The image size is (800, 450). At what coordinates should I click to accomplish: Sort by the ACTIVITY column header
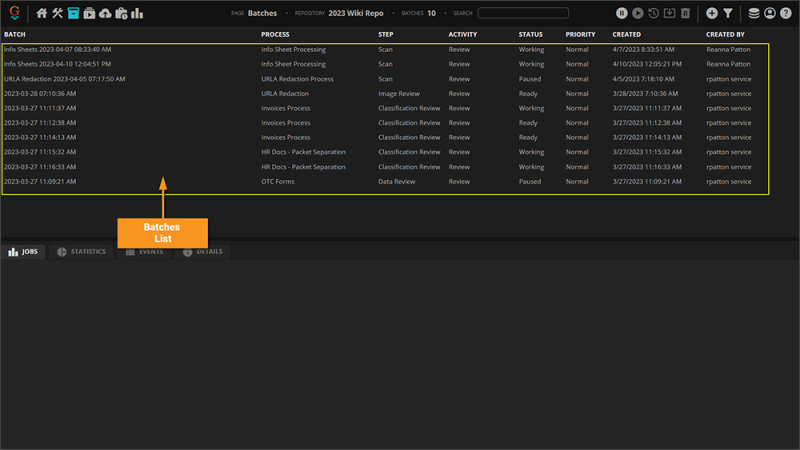point(463,34)
